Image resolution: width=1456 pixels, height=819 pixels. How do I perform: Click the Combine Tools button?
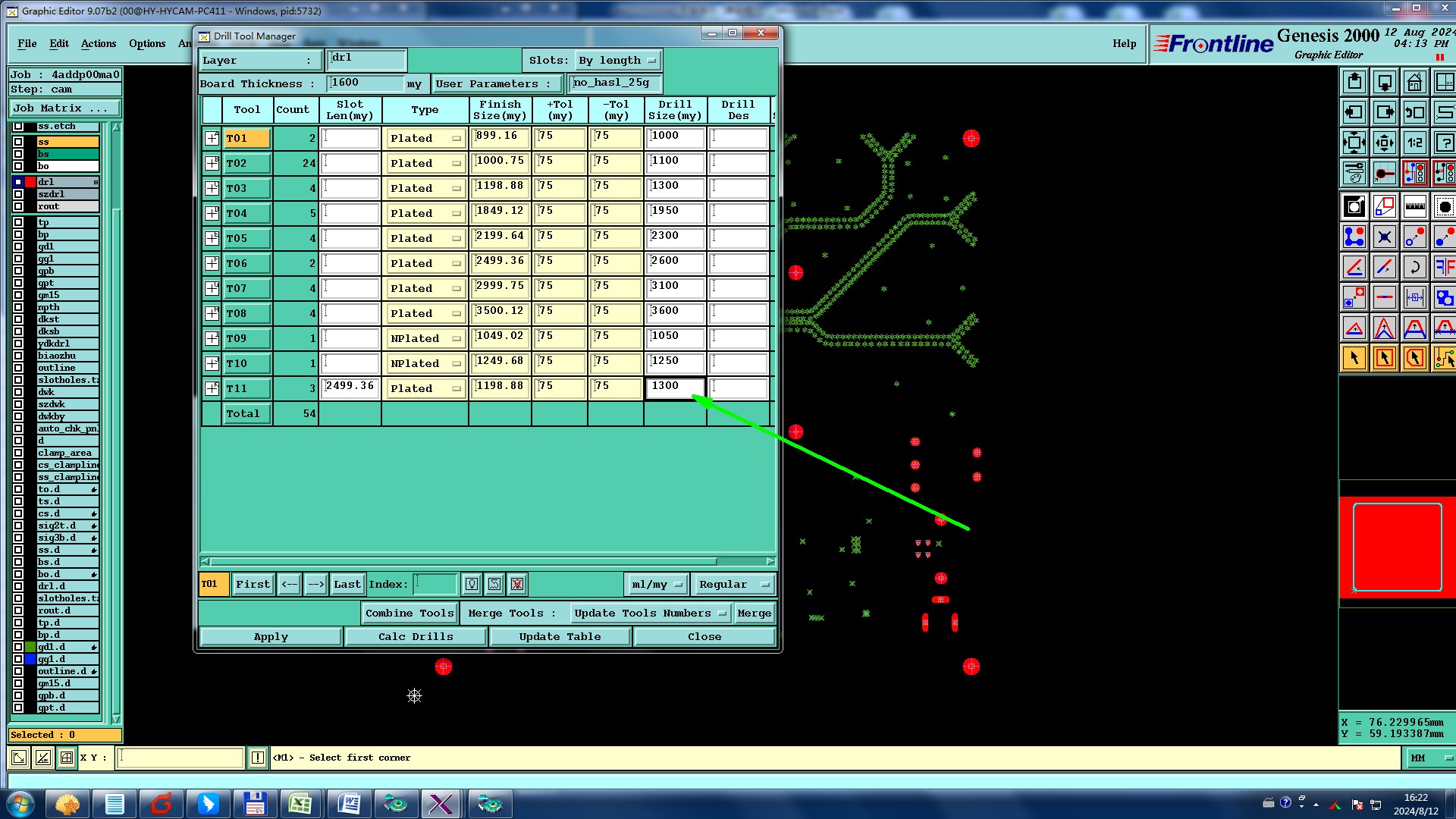pyautogui.click(x=409, y=613)
